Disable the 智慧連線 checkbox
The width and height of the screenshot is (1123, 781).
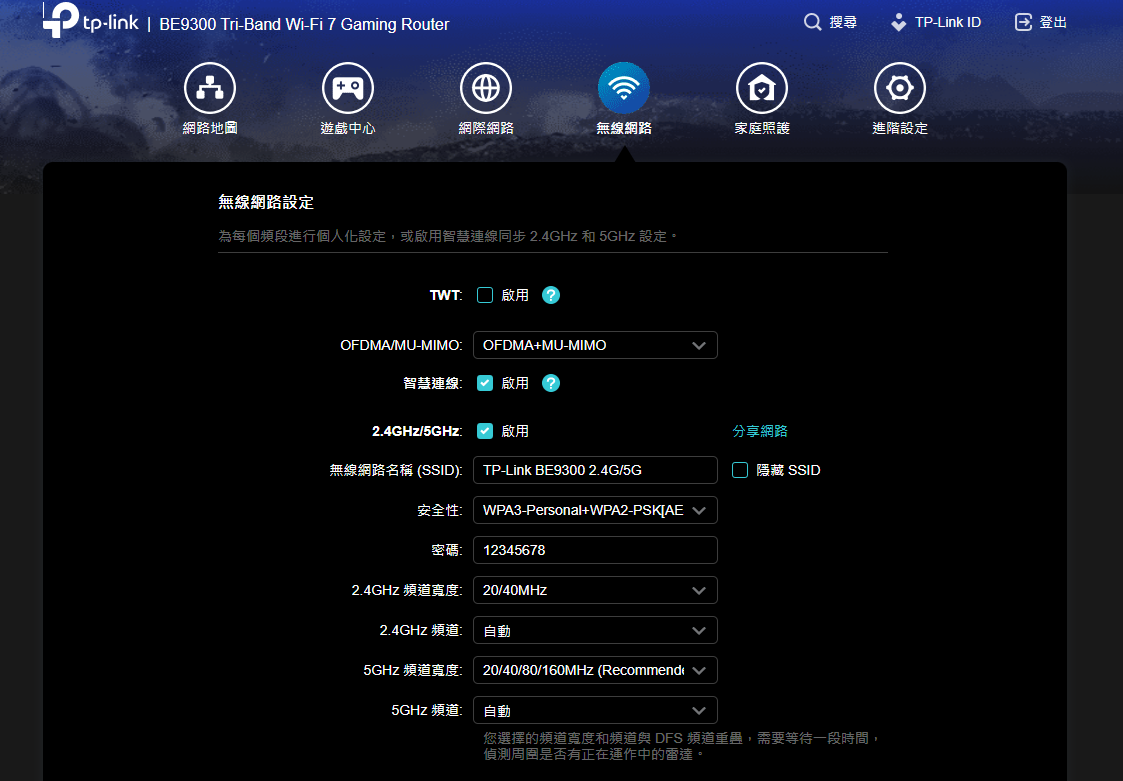485,383
